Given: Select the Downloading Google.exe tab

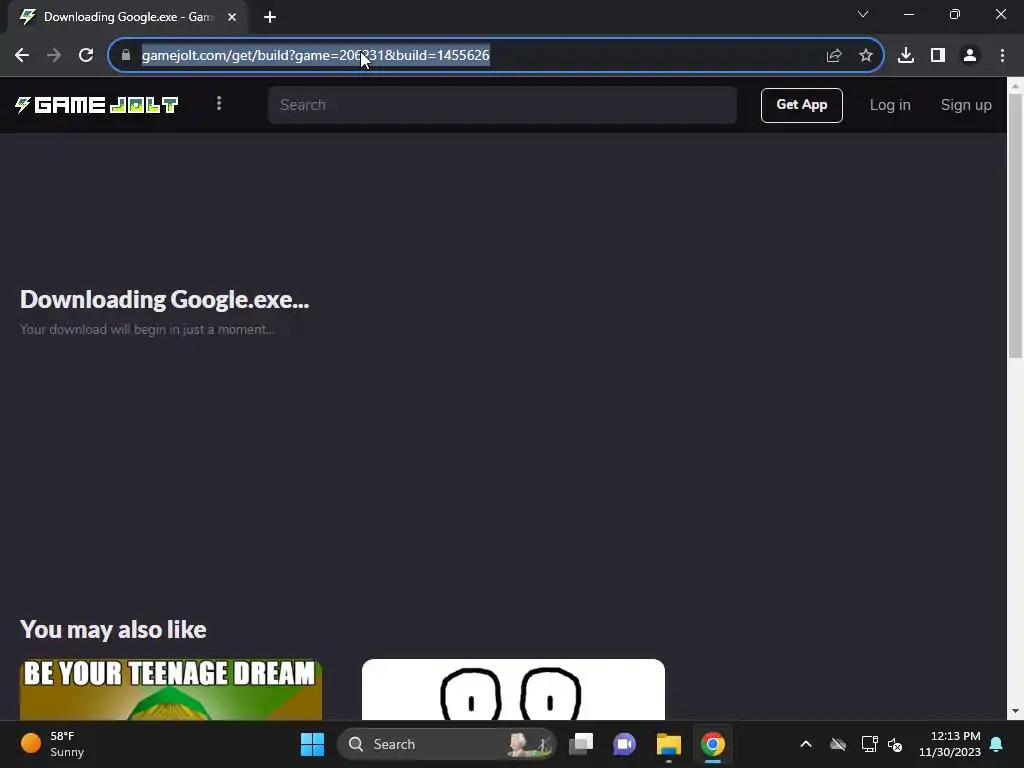Looking at the screenshot, I should point(128,17).
